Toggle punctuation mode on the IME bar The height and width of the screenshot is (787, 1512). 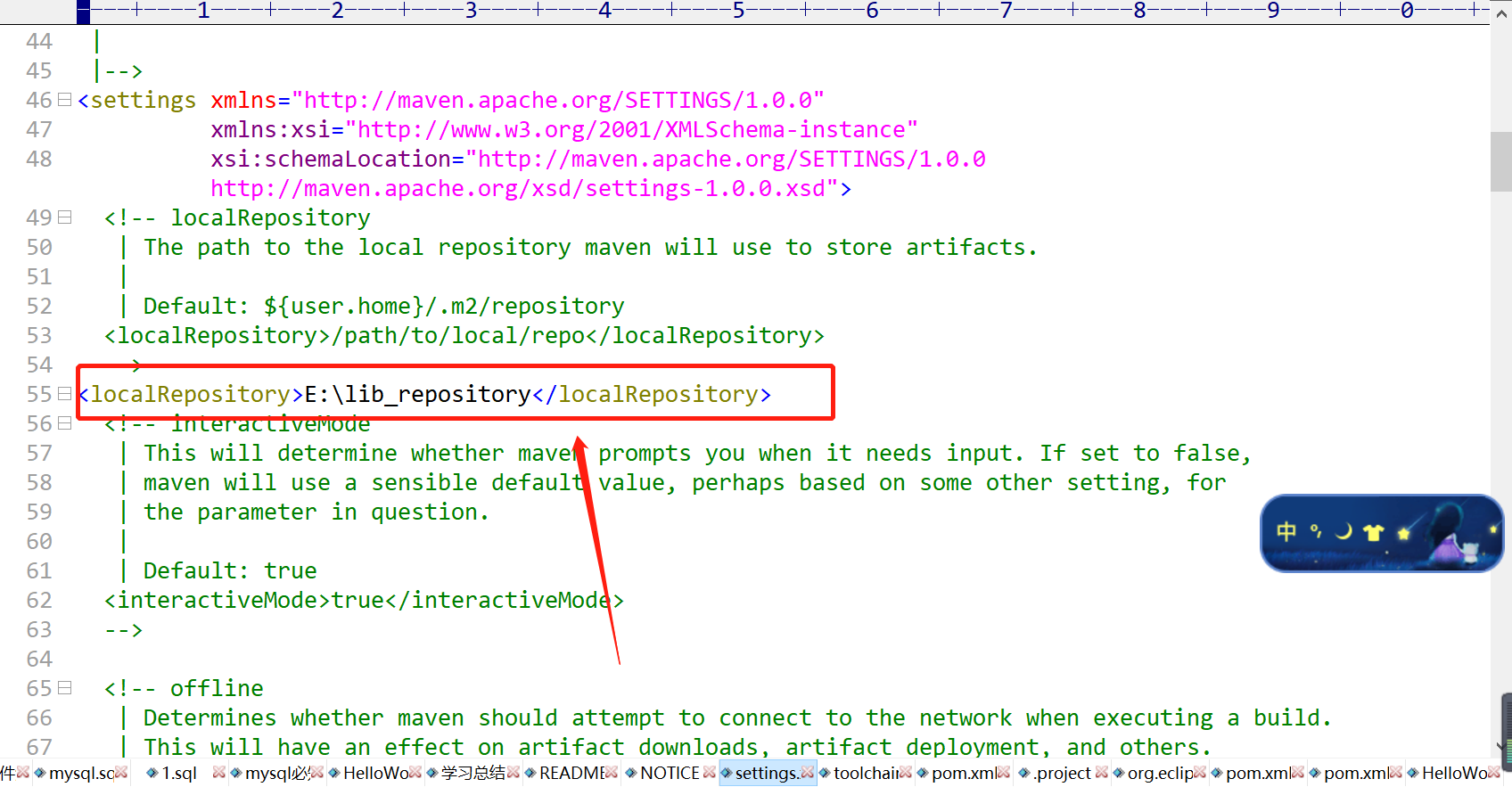click(1316, 532)
